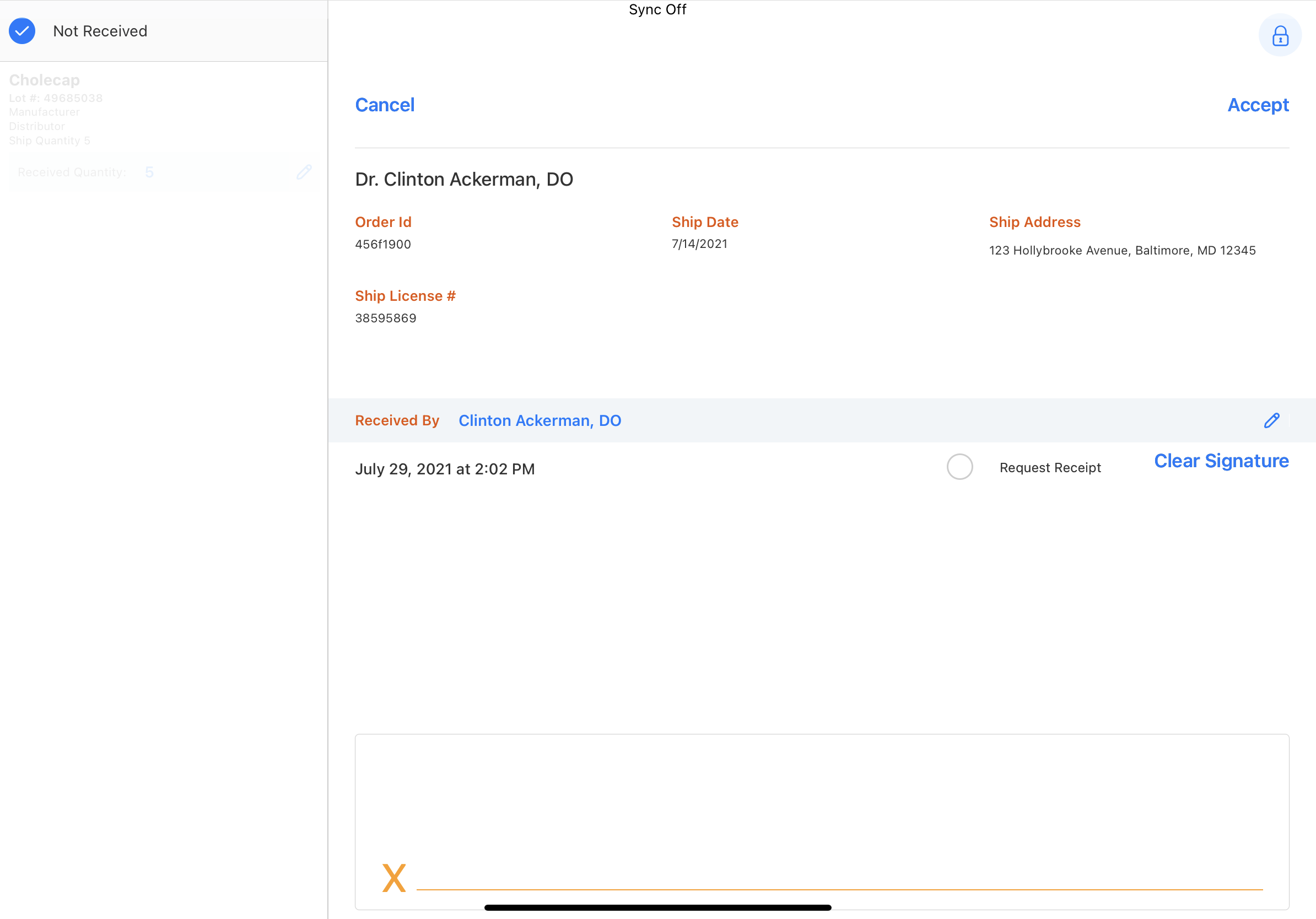Click the orange X signature marker
Image resolution: width=1316 pixels, height=919 pixels.
point(394,878)
